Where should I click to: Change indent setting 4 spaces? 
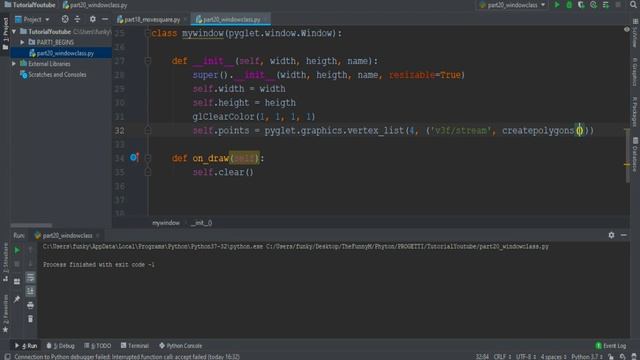553,357
